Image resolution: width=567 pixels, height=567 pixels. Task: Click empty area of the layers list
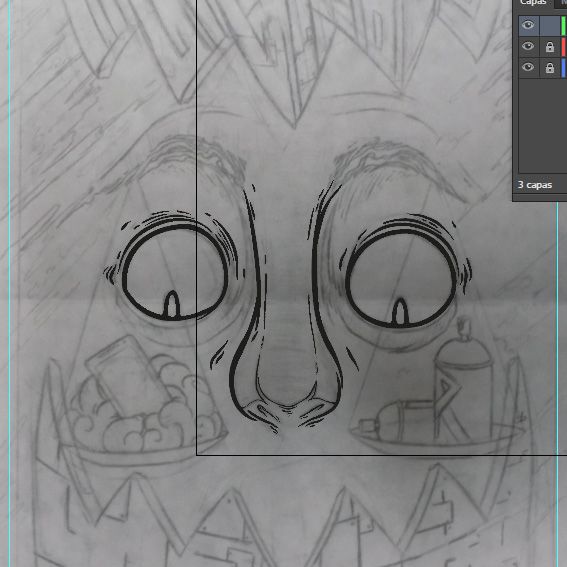tap(542, 127)
